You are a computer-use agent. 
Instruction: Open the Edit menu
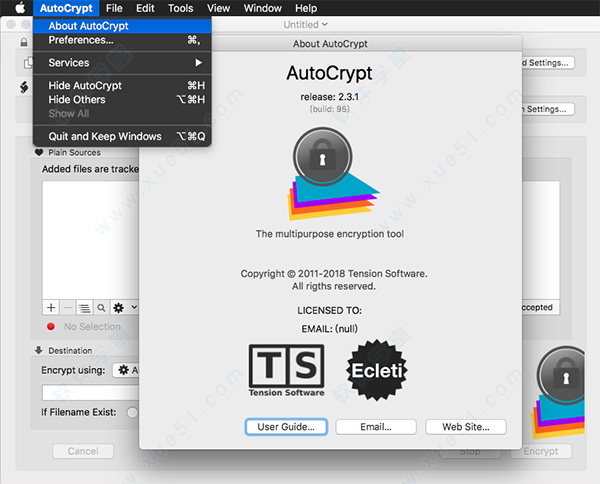pyautogui.click(x=145, y=8)
